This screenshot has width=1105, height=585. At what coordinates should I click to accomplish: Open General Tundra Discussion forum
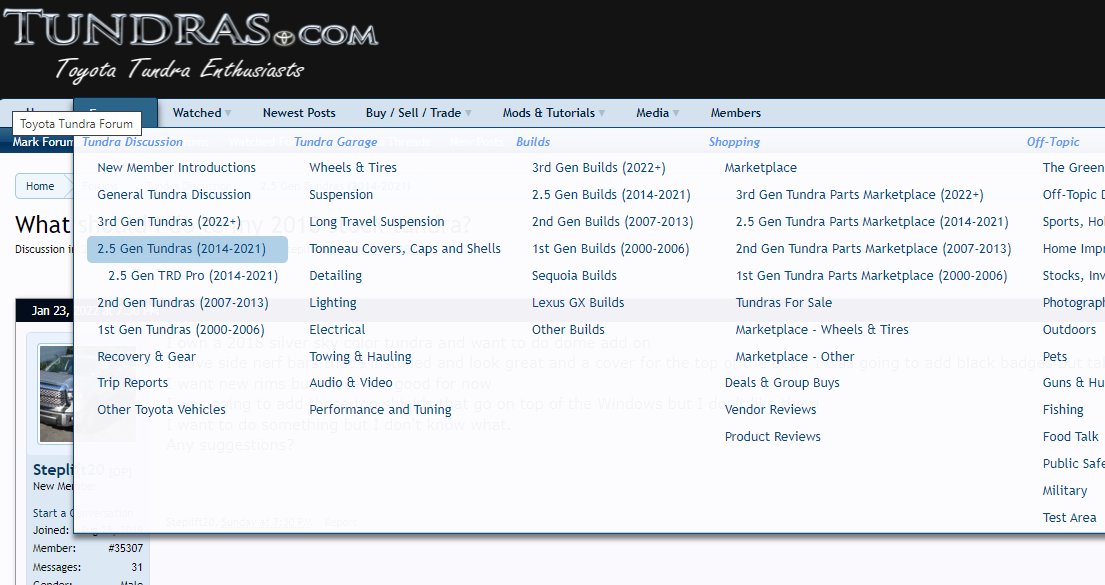tap(174, 195)
